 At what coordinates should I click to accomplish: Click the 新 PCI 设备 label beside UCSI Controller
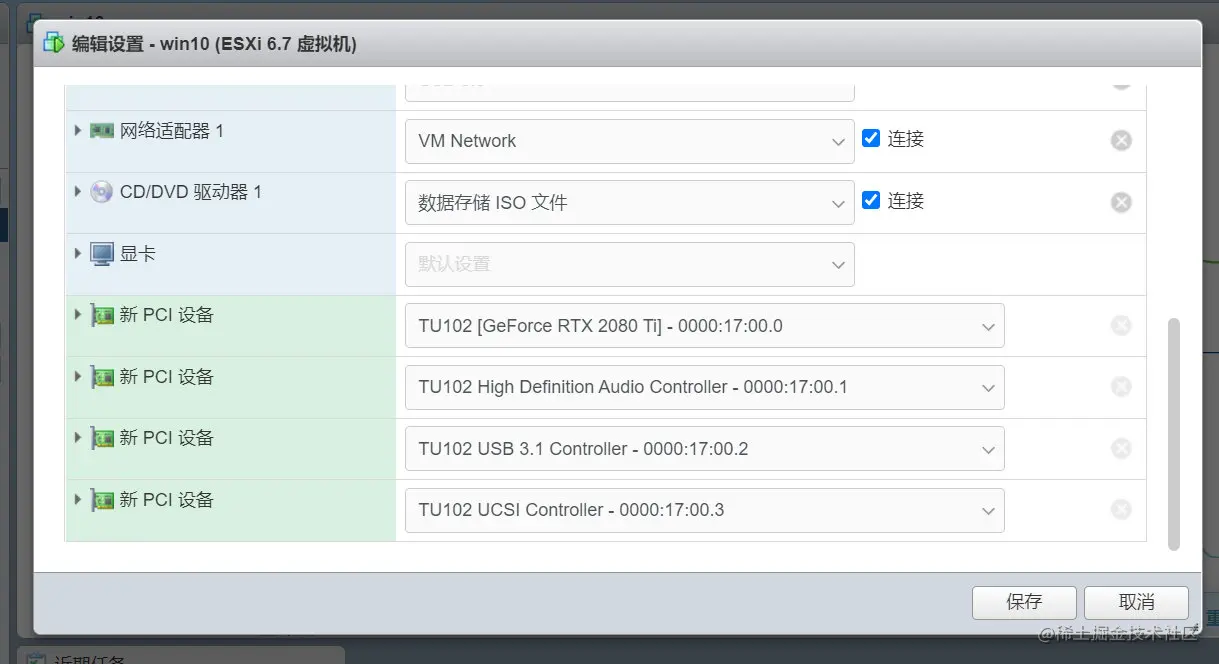click(x=167, y=500)
